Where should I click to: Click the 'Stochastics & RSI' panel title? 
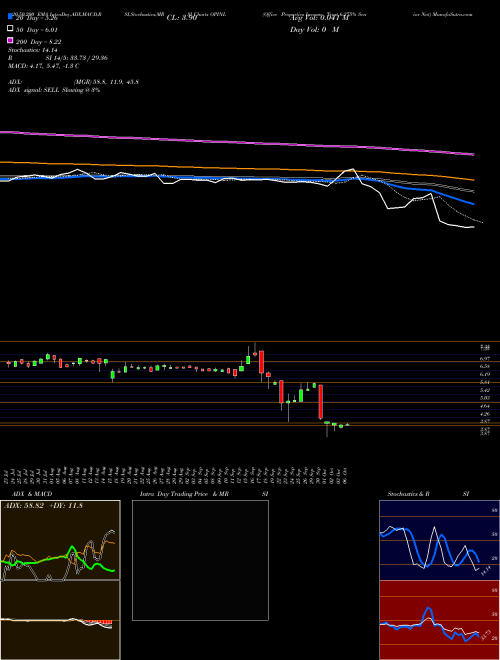coord(428,494)
